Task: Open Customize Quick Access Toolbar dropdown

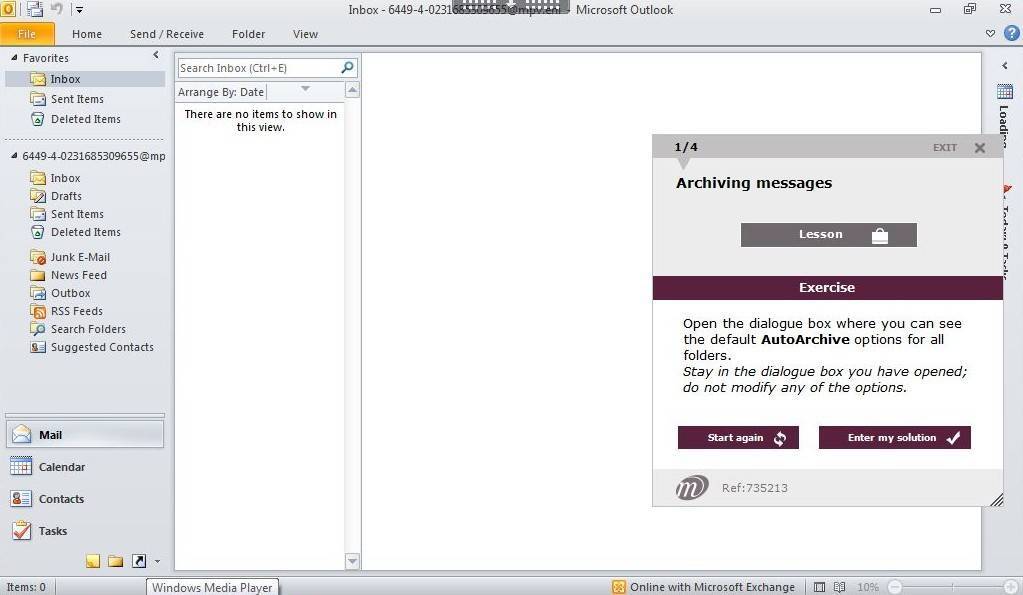Action: (x=80, y=10)
